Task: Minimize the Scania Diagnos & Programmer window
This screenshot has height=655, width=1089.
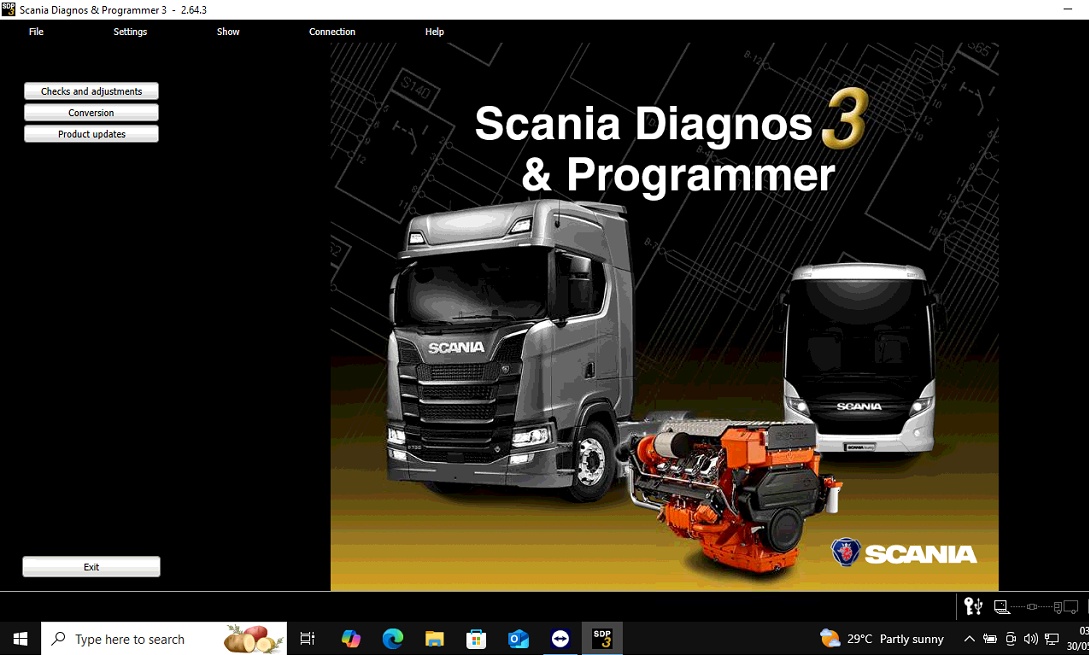Action: pyautogui.click(x=1067, y=10)
